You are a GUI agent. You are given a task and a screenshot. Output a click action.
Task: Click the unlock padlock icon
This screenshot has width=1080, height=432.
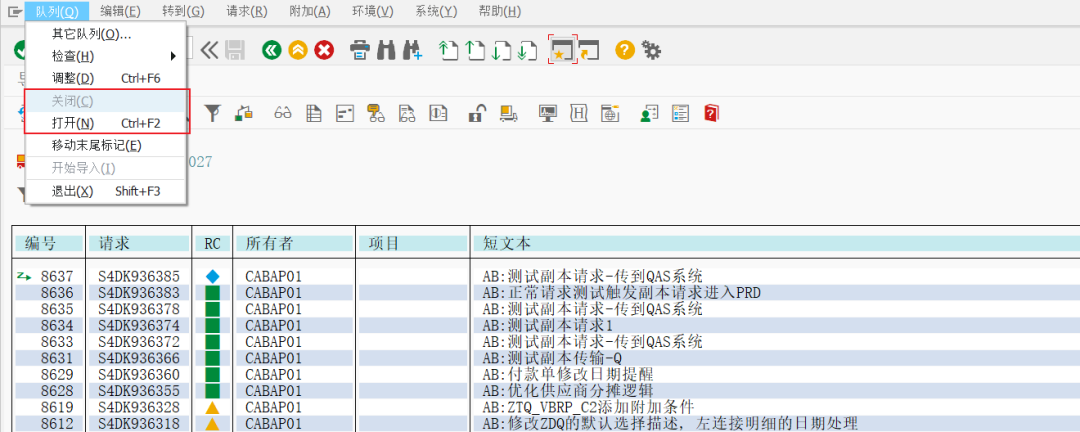(x=476, y=114)
